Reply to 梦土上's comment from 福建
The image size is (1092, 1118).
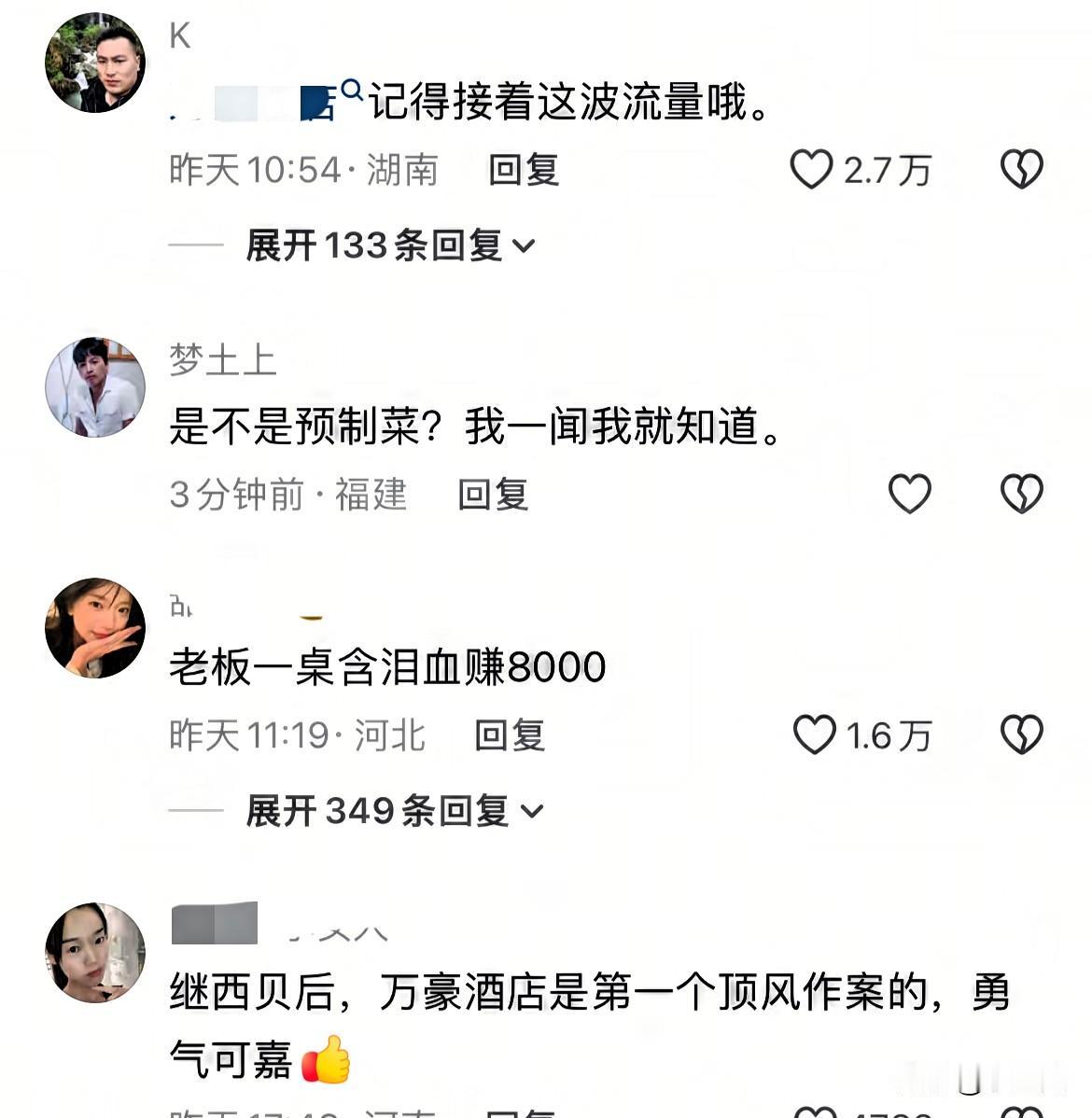coord(493,494)
